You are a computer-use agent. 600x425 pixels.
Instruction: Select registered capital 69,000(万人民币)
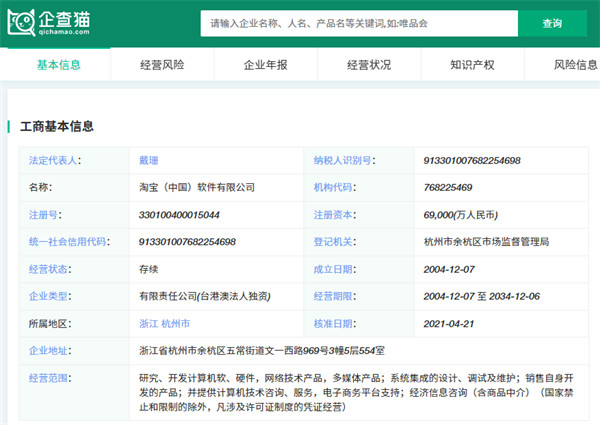(461, 215)
